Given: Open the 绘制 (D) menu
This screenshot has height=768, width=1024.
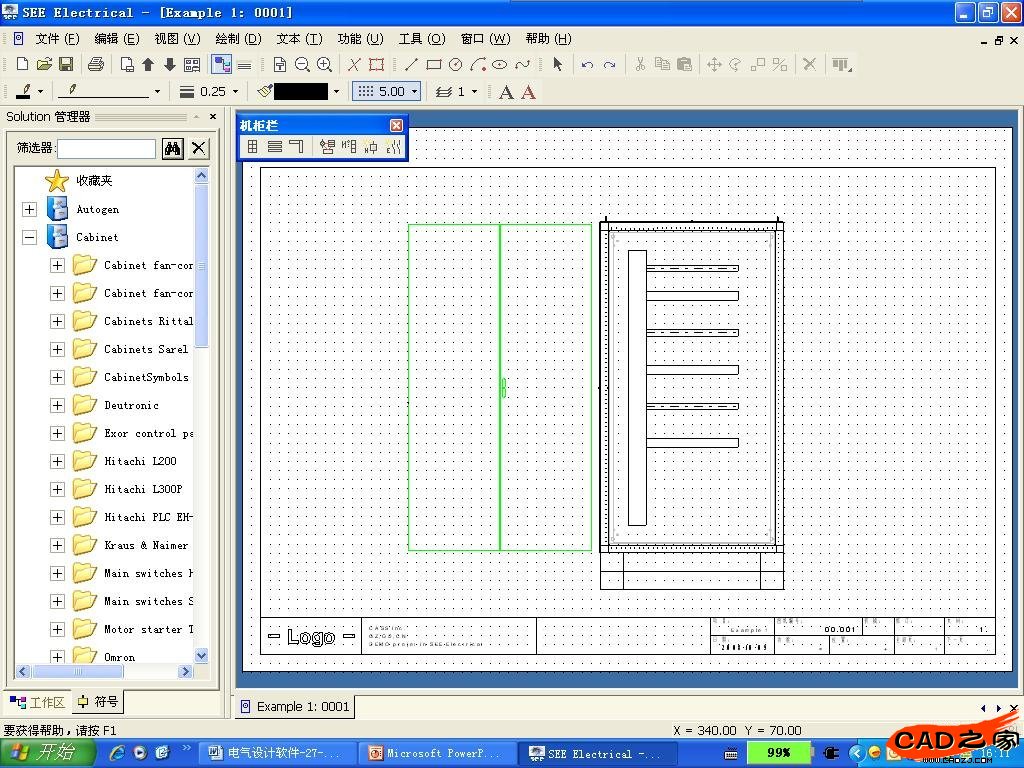Looking at the screenshot, I should (x=238, y=38).
